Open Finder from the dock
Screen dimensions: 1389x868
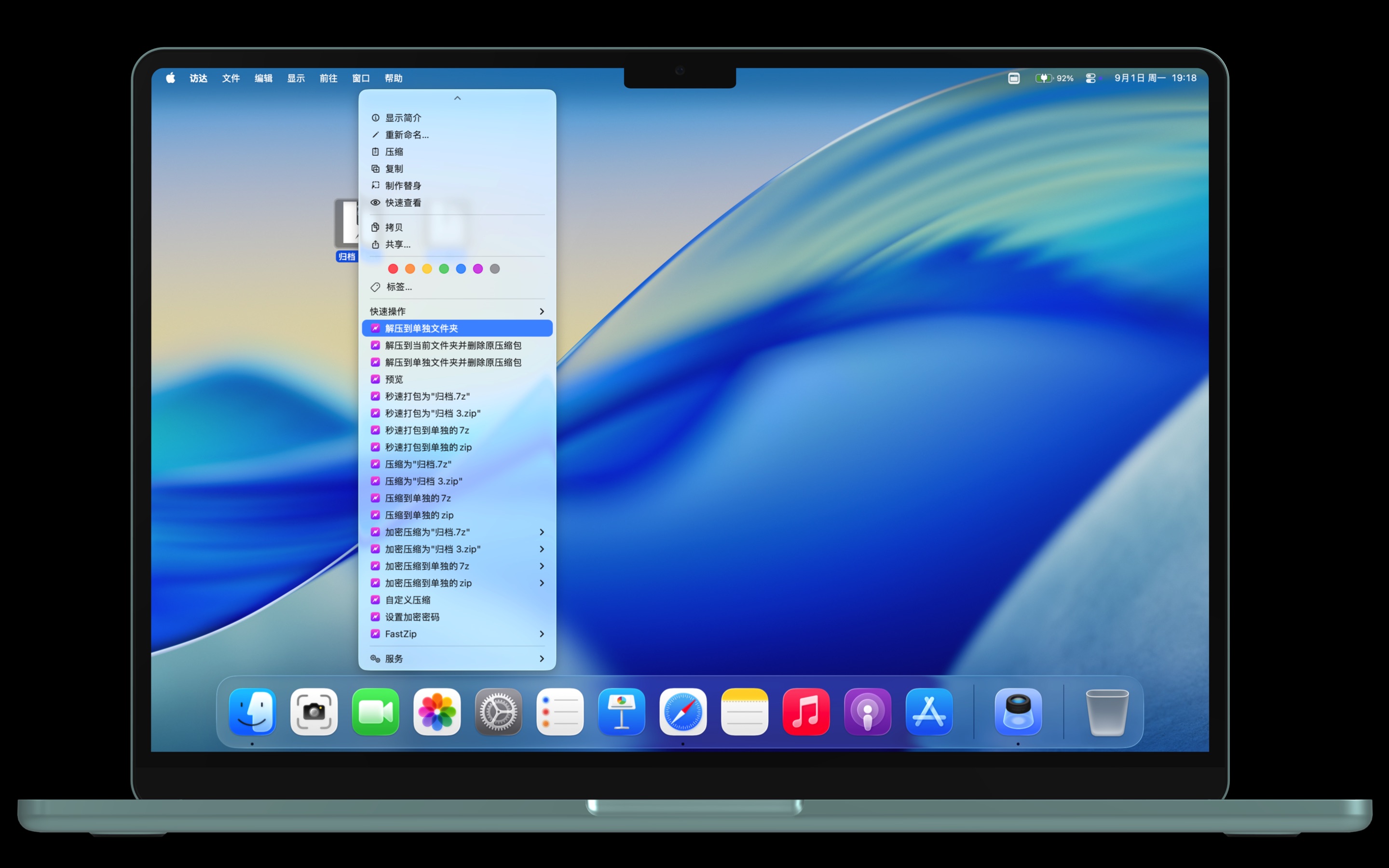click(x=252, y=711)
